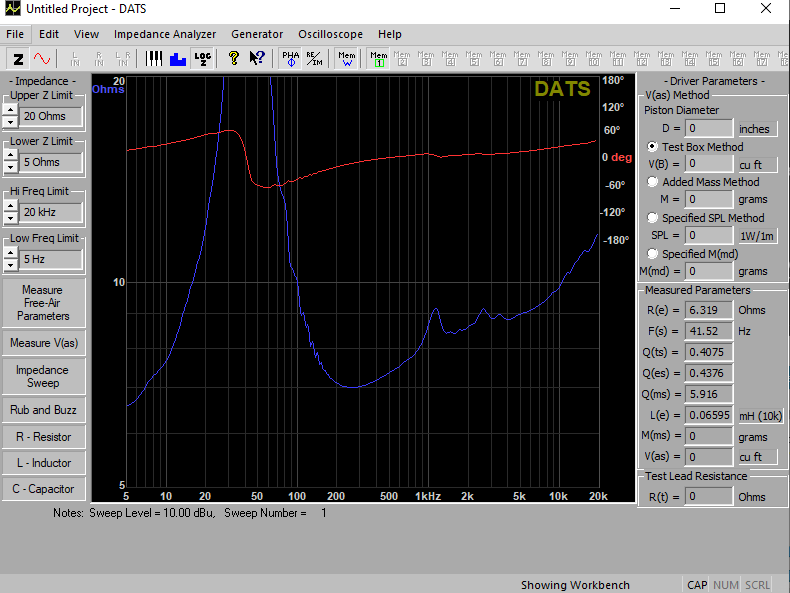Decrease the Low Freq Limit with down arrow
Image resolution: width=790 pixels, height=593 pixels.
coord(11,265)
